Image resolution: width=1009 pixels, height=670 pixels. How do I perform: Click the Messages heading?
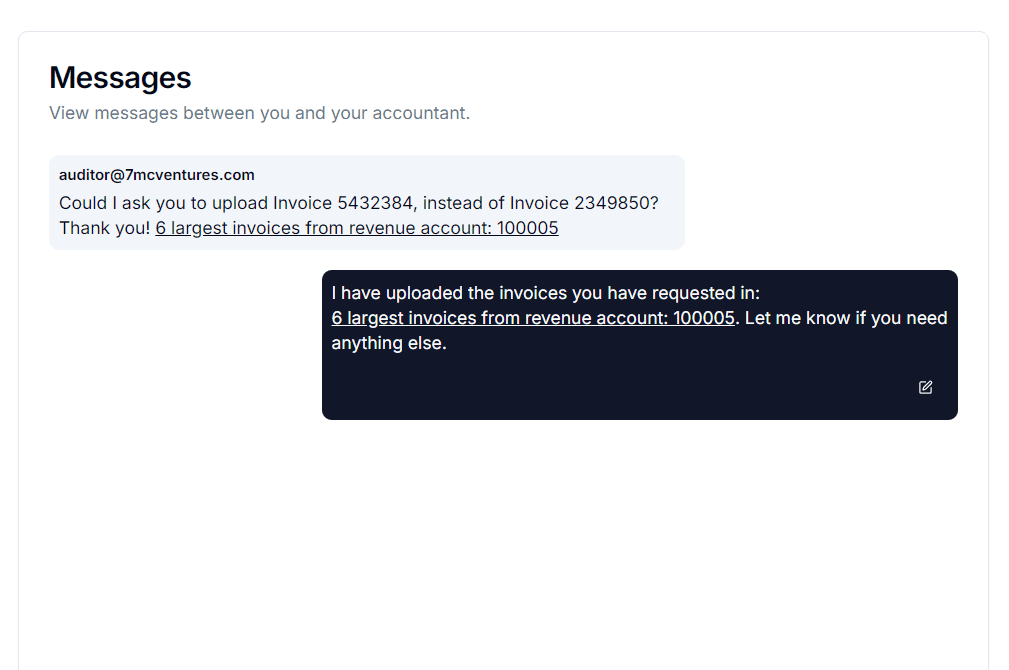pos(120,77)
